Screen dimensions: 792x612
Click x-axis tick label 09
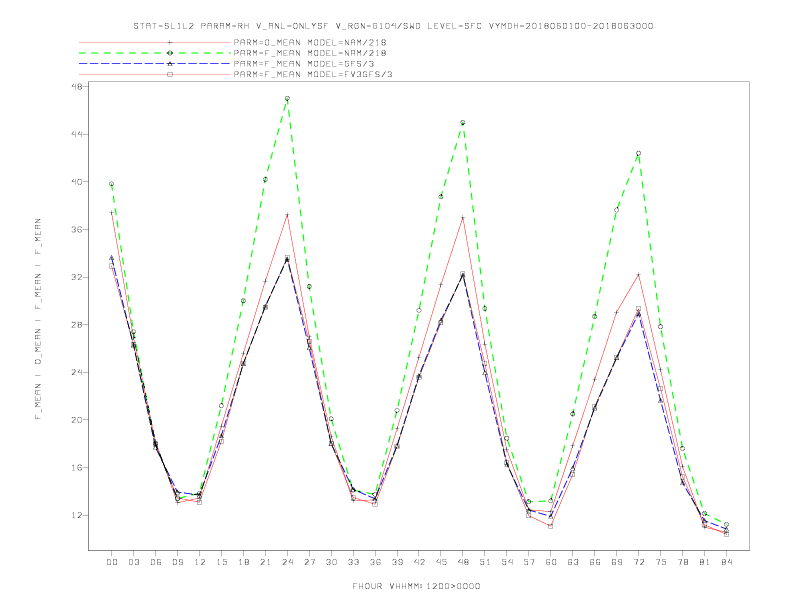pyautogui.click(x=177, y=562)
